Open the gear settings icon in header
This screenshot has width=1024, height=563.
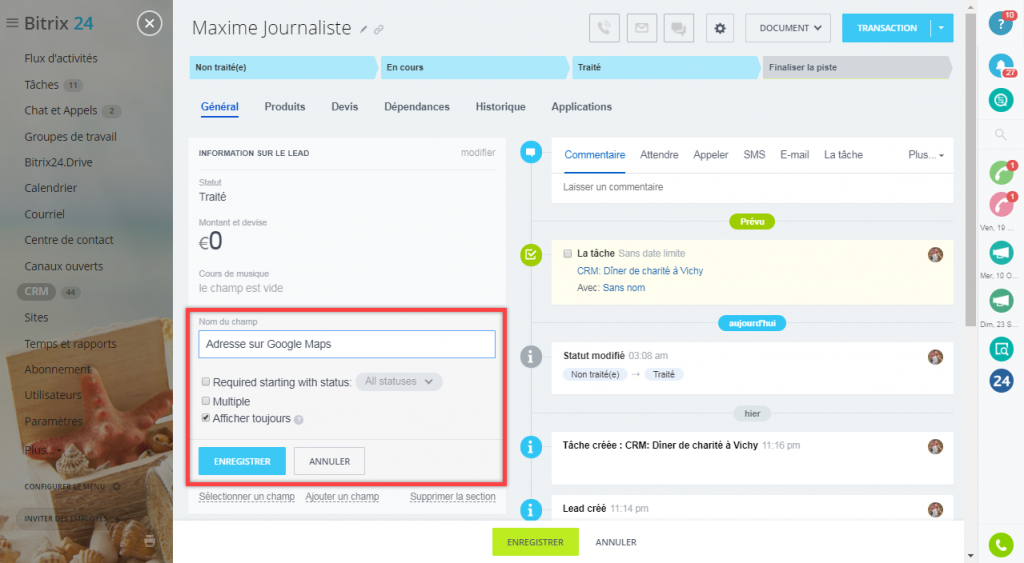(x=720, y=28)
